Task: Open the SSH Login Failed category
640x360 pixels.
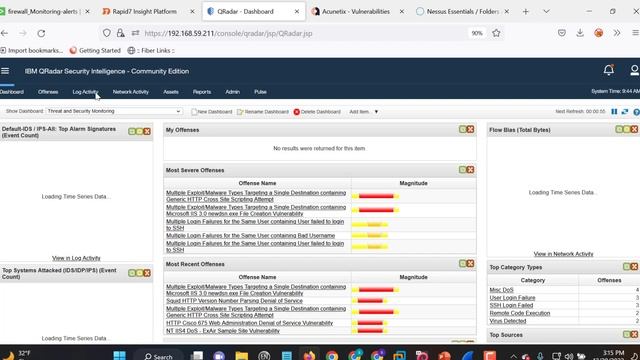Action: coord(511,305)
